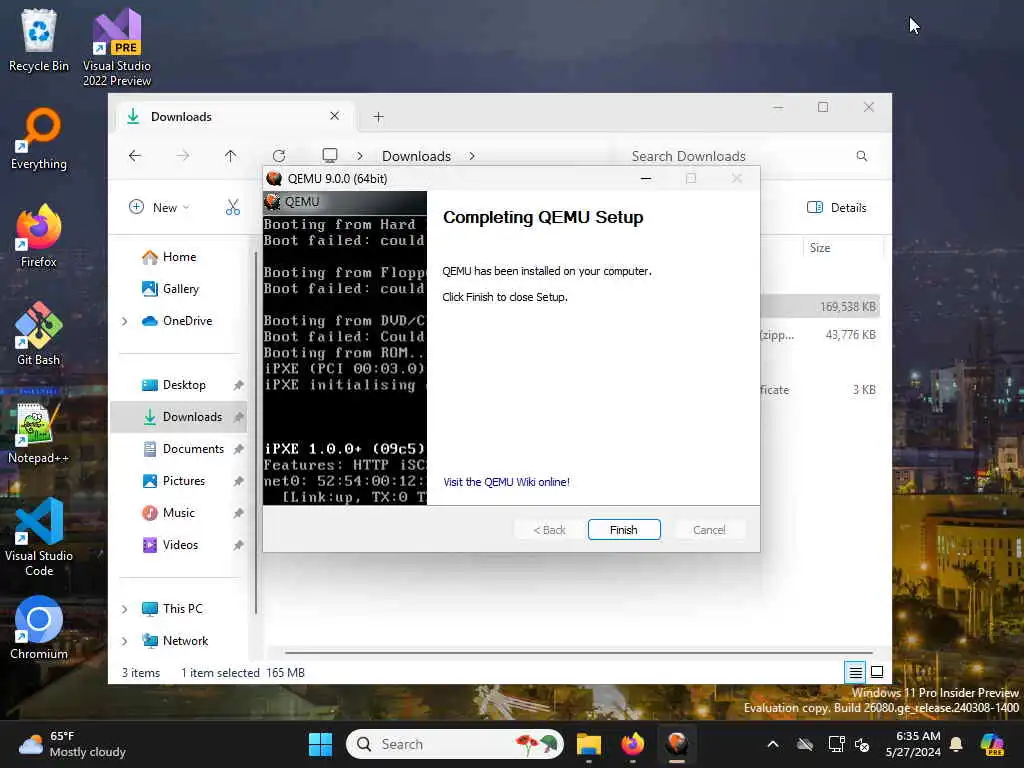
Task: Click the Explorer horizontal scrollbar
Action: pos(579,652)
